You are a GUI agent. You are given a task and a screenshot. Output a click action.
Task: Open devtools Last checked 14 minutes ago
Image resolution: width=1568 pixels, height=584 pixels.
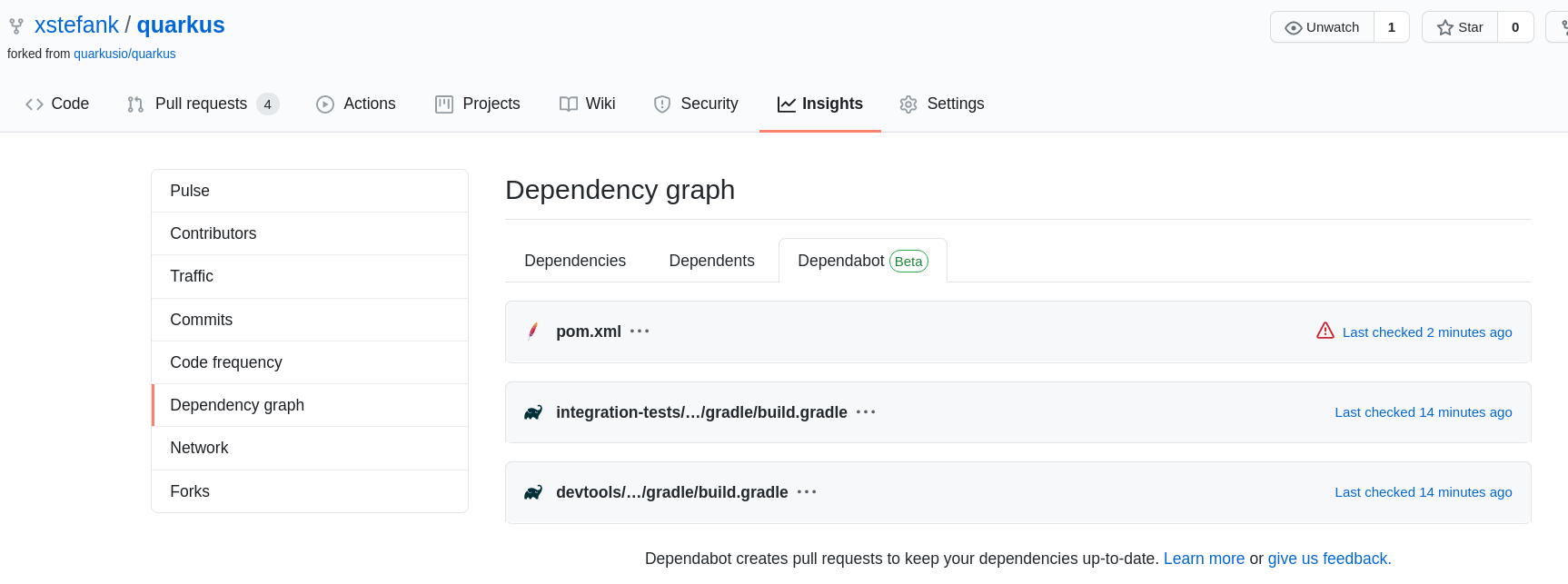pyautogui.click(x=1424, y=492)
